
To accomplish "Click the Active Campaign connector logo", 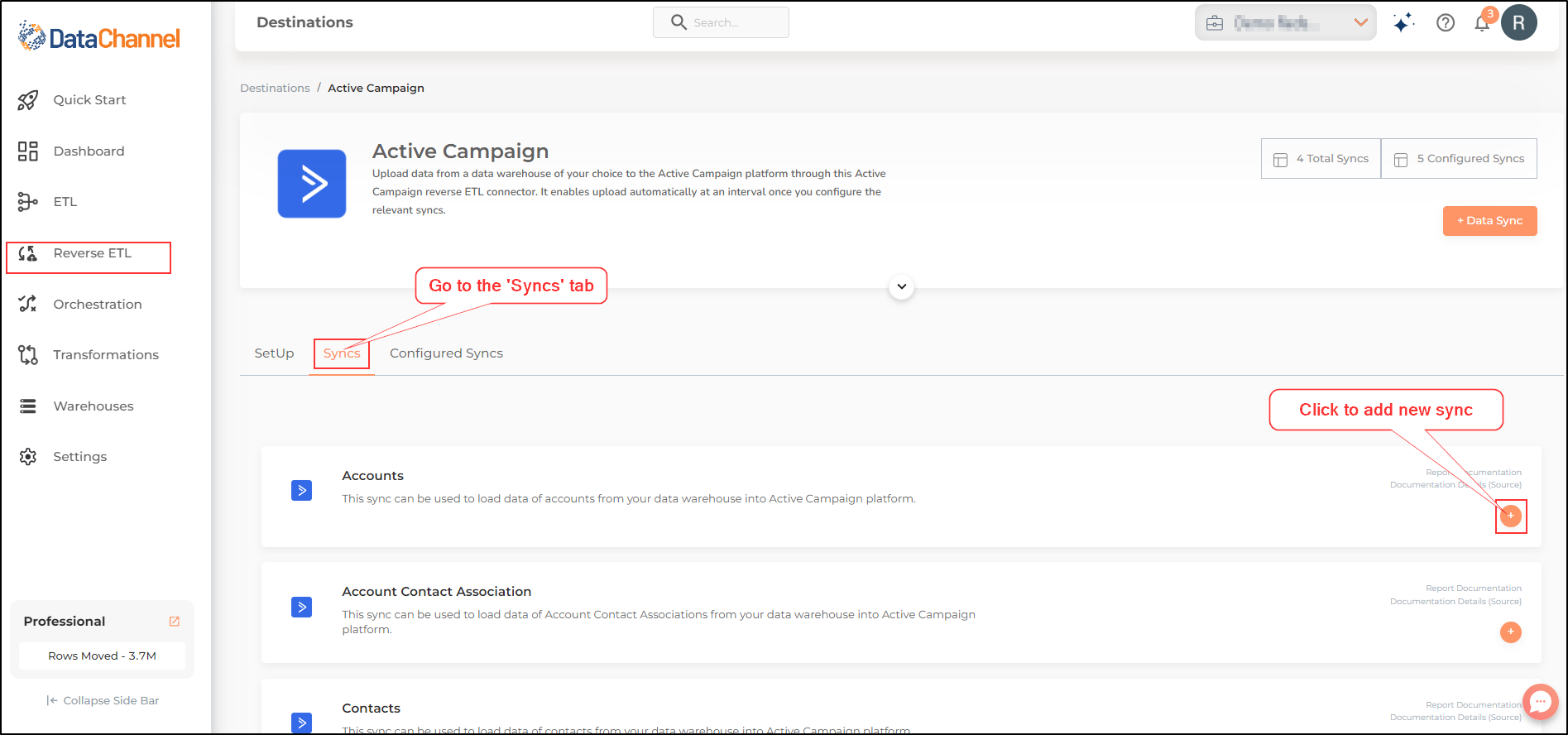I will coord(312,184).
